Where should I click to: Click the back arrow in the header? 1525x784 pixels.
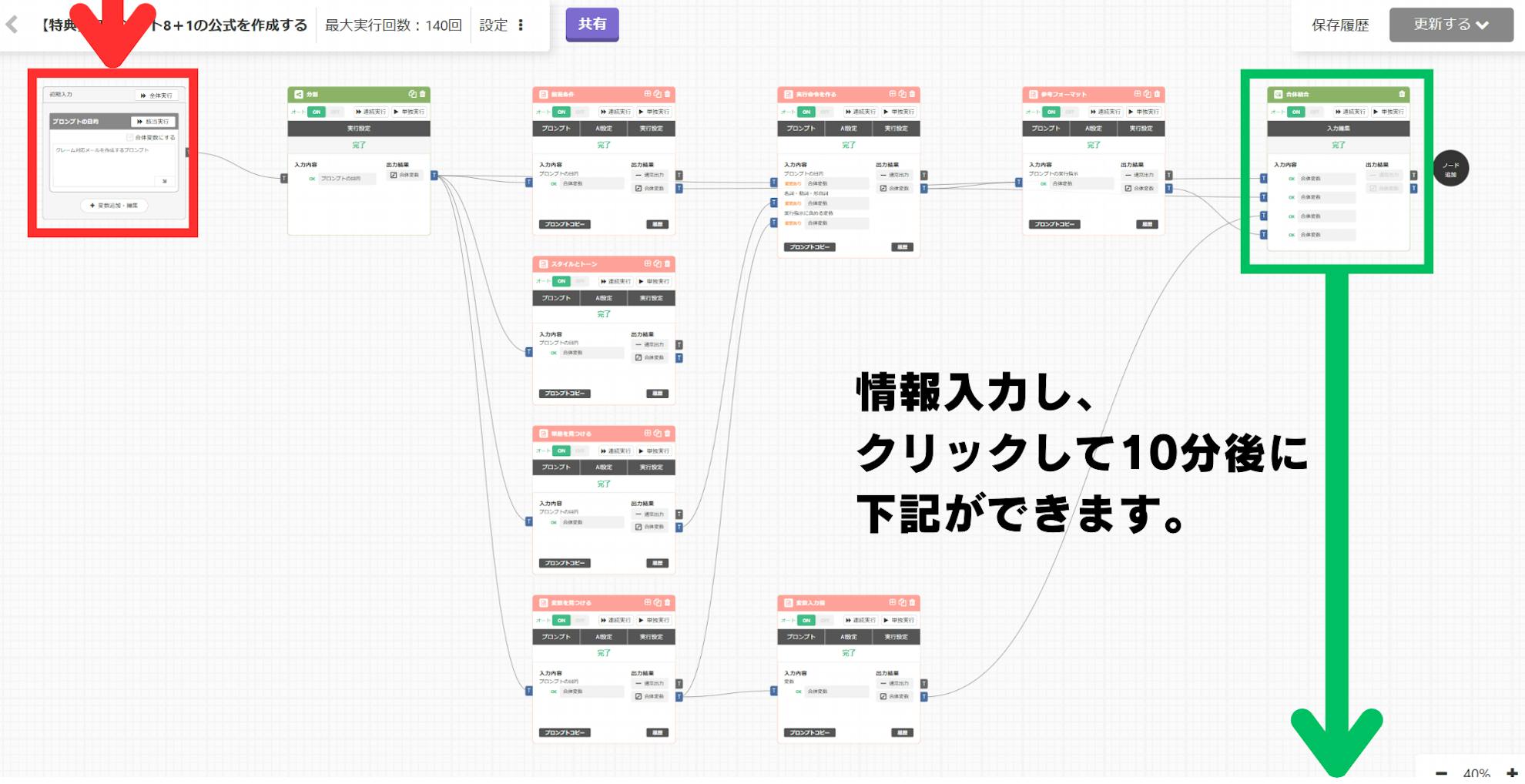(x=12, y=25)
